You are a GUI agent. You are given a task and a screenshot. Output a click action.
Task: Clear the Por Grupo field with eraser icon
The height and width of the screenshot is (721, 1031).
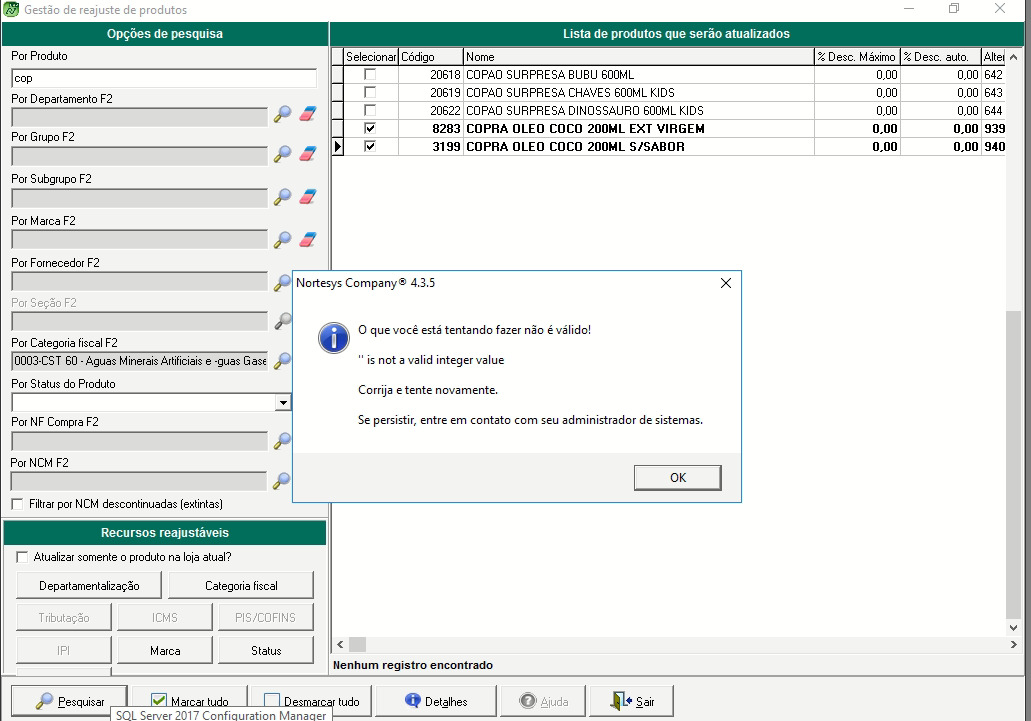(308, 154)
